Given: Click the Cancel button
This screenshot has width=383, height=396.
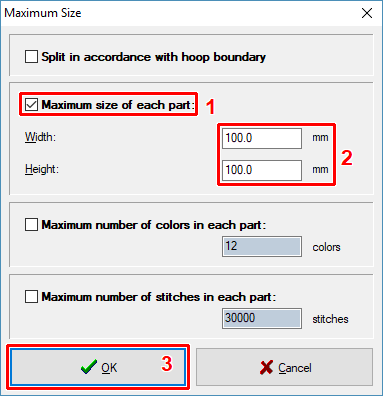Looking at the screenshot, I should pyautogui.click(x=284, y=367).
